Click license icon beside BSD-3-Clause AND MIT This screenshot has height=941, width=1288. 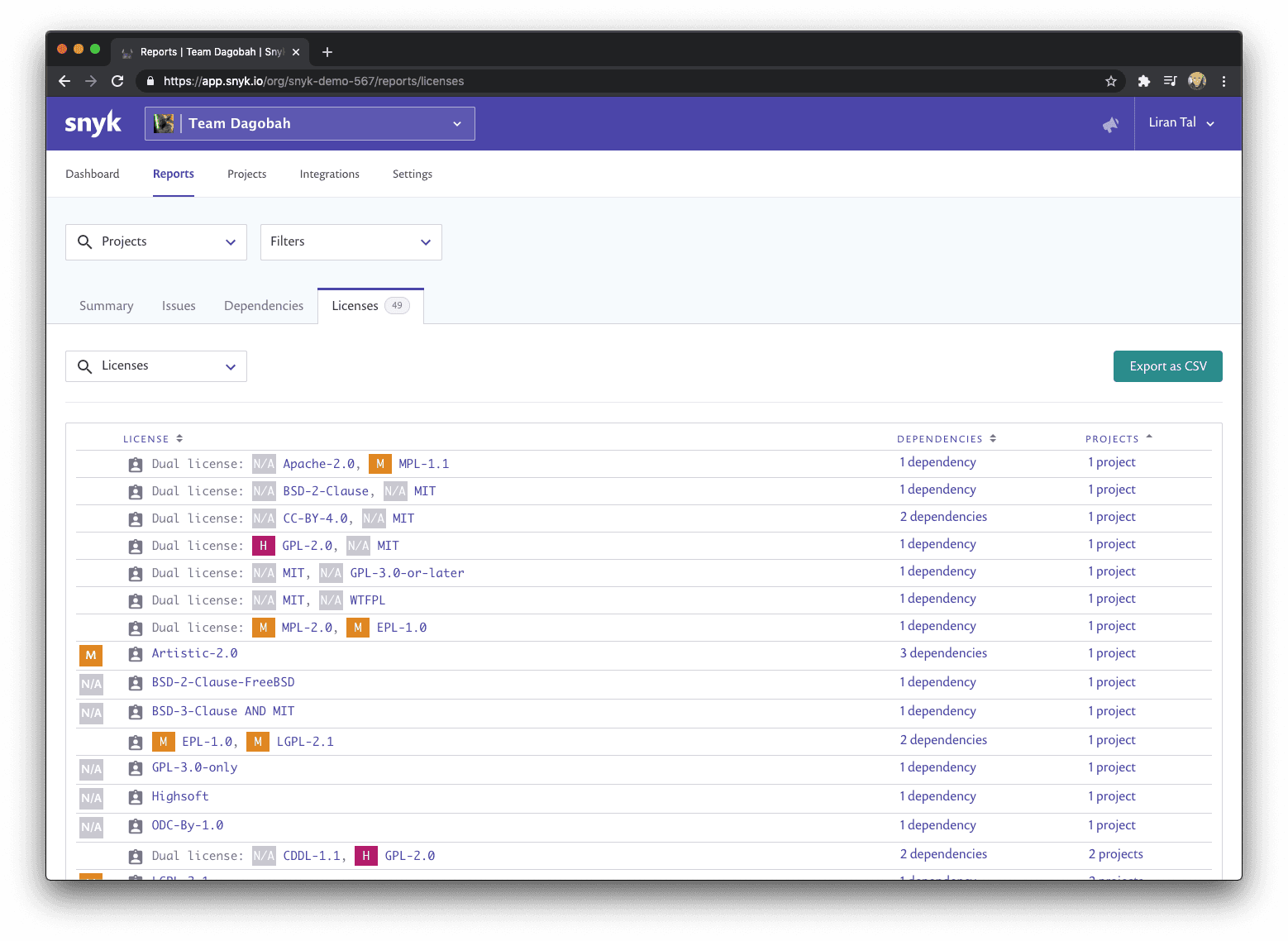(136, 712)
